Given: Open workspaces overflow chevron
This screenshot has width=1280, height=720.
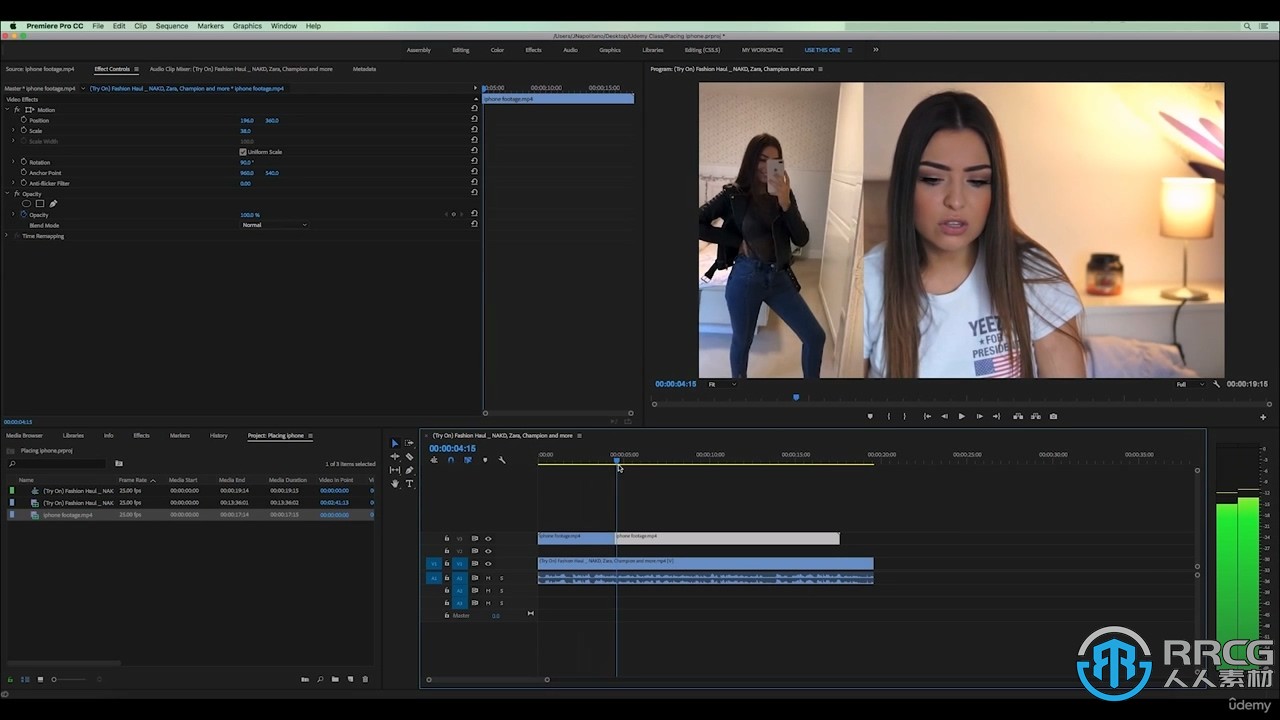Looking at the screenshot, I should (x=876, y=50).
